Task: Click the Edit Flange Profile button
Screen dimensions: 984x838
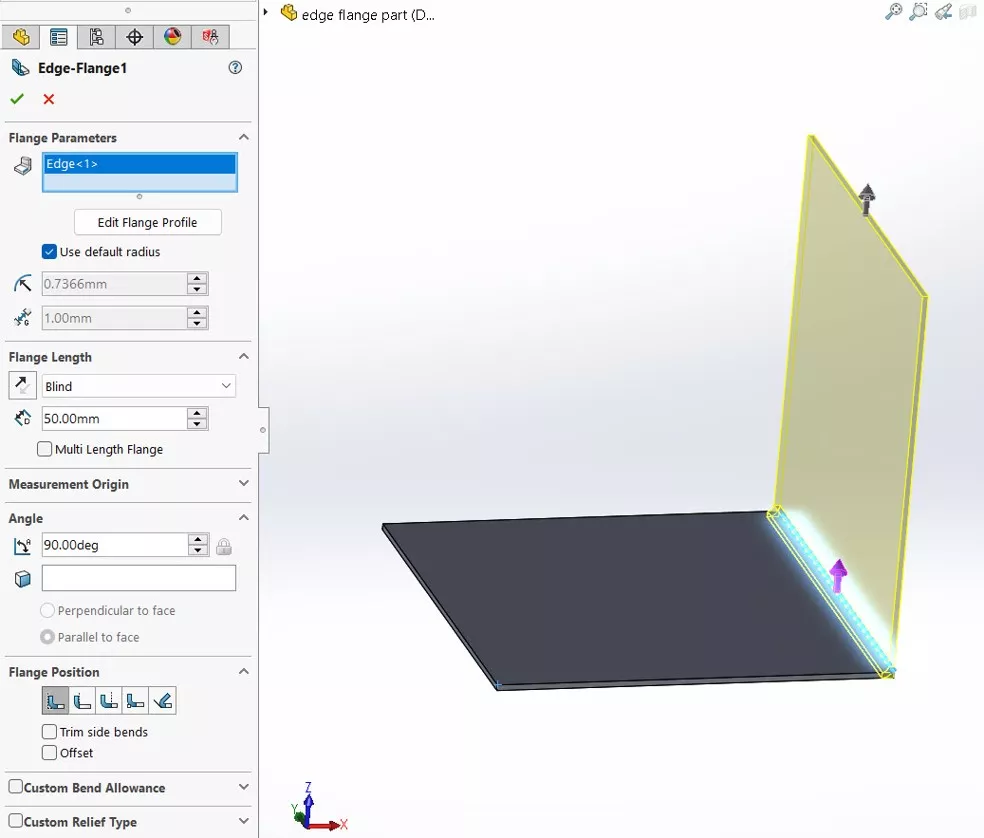Action: [147, 222]
